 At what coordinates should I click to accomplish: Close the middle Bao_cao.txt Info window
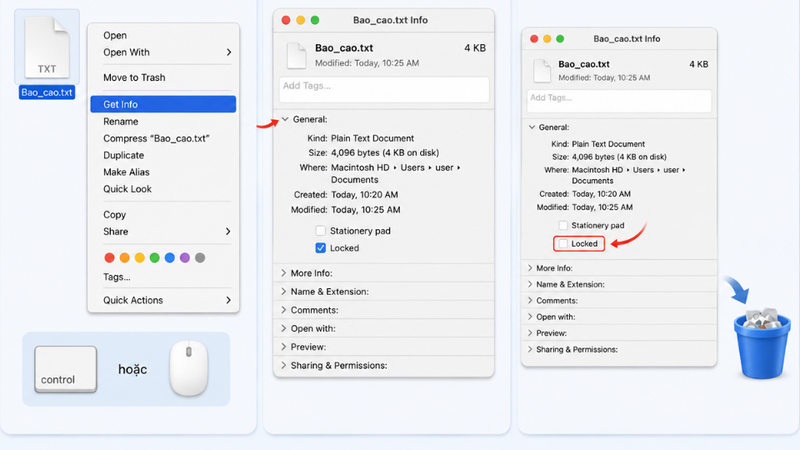(x=286, y=20)
